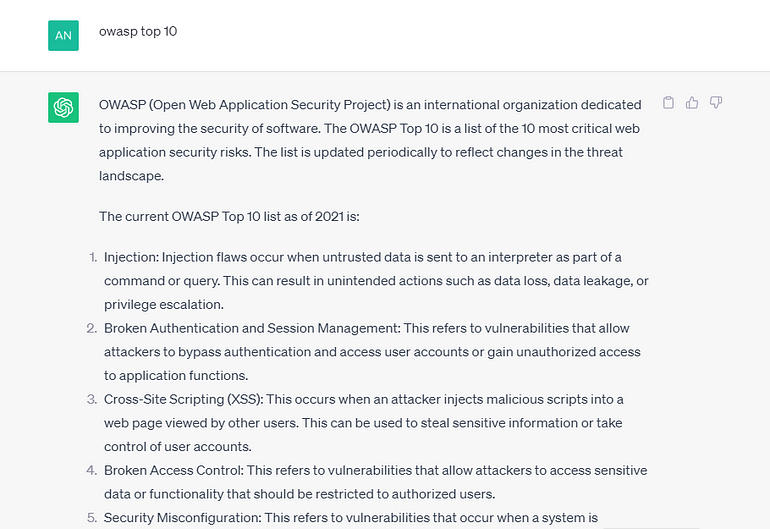Copy the response using the clipboard icon
The image size is (770, 529).
point(668,103)
